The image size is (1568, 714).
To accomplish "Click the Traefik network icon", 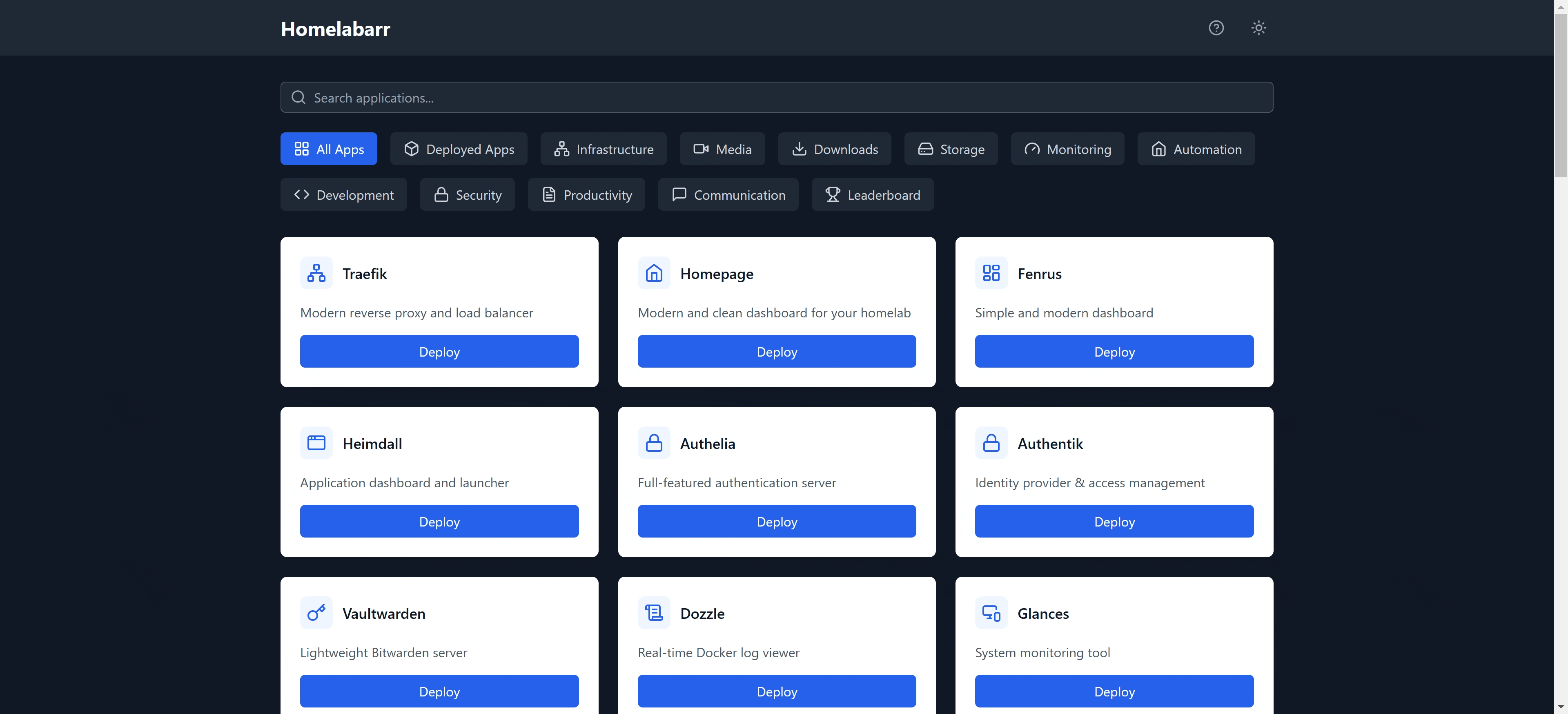I will [316, 273].
